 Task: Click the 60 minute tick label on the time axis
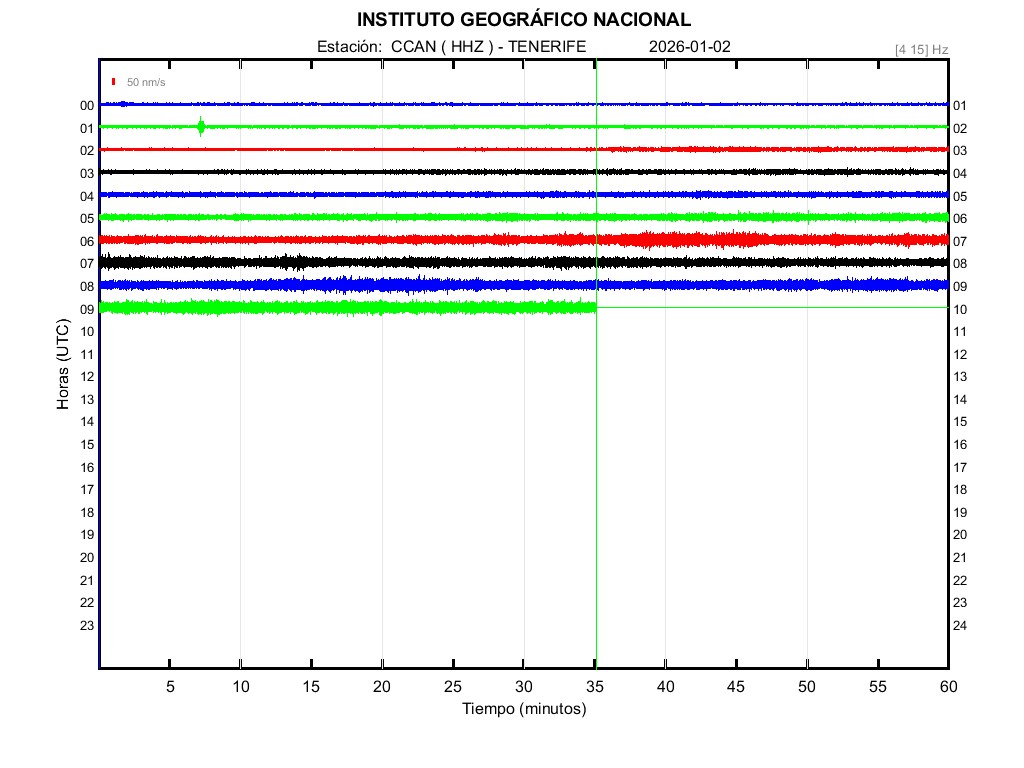pyautogui.click(x=947, y=687)
